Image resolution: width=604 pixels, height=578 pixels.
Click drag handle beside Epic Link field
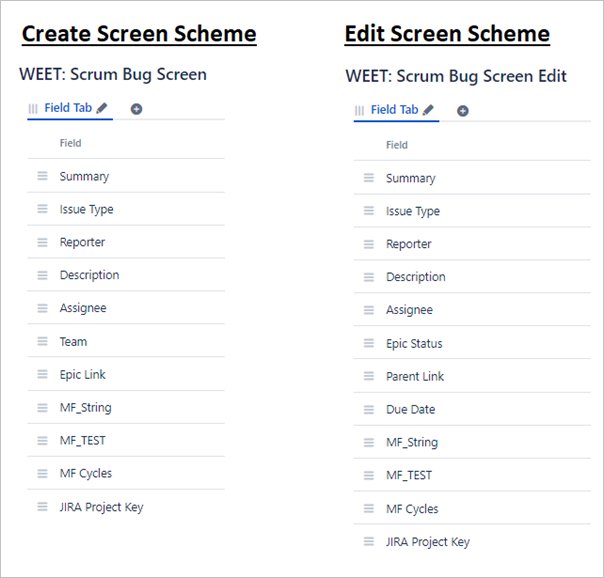click(42, 374)
